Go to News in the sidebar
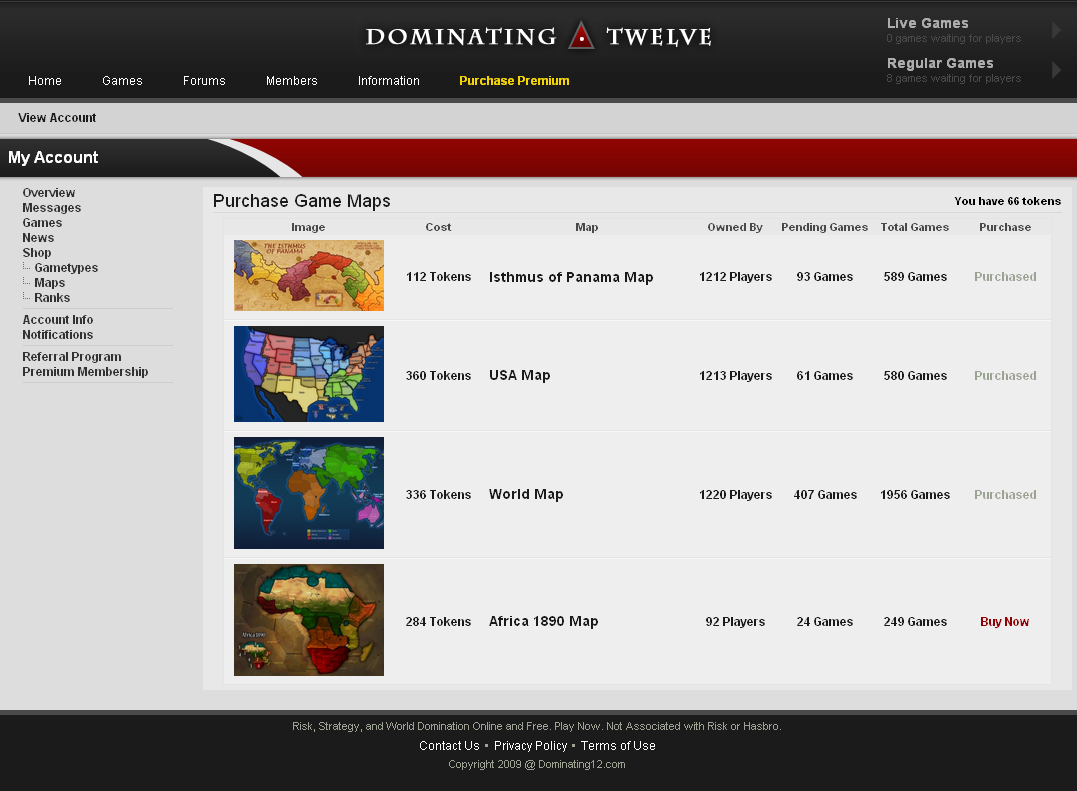Image resolution: width=1077 pixels, height=791 pixels. [x=38, y=238]
